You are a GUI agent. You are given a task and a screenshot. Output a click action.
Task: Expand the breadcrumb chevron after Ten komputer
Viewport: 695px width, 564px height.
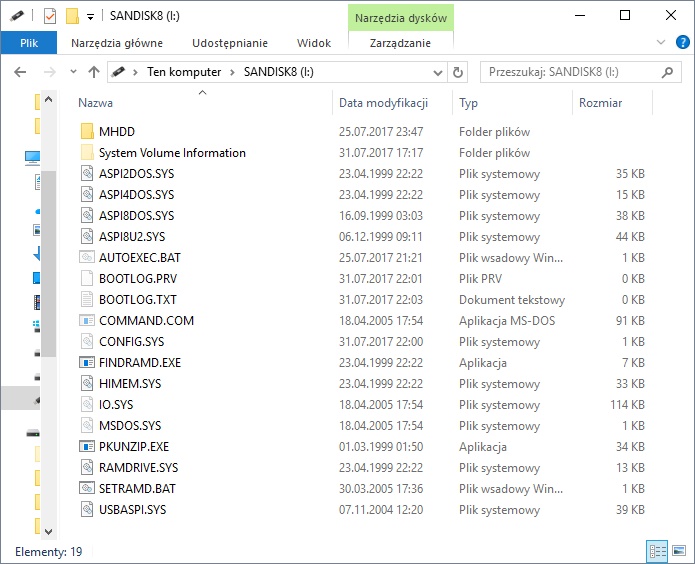click(232, 72)
